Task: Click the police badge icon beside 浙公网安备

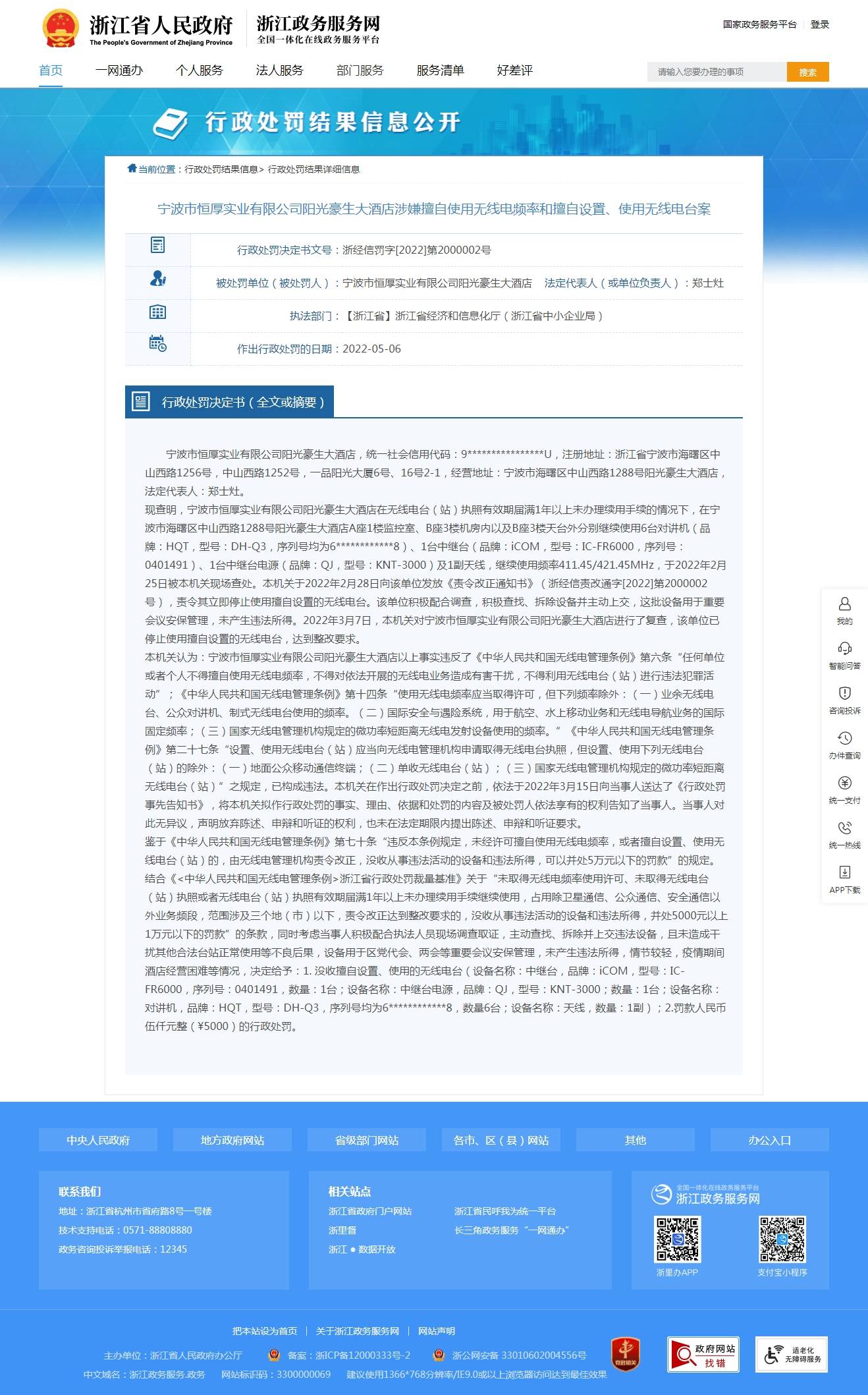Action: pos(439,1355)
